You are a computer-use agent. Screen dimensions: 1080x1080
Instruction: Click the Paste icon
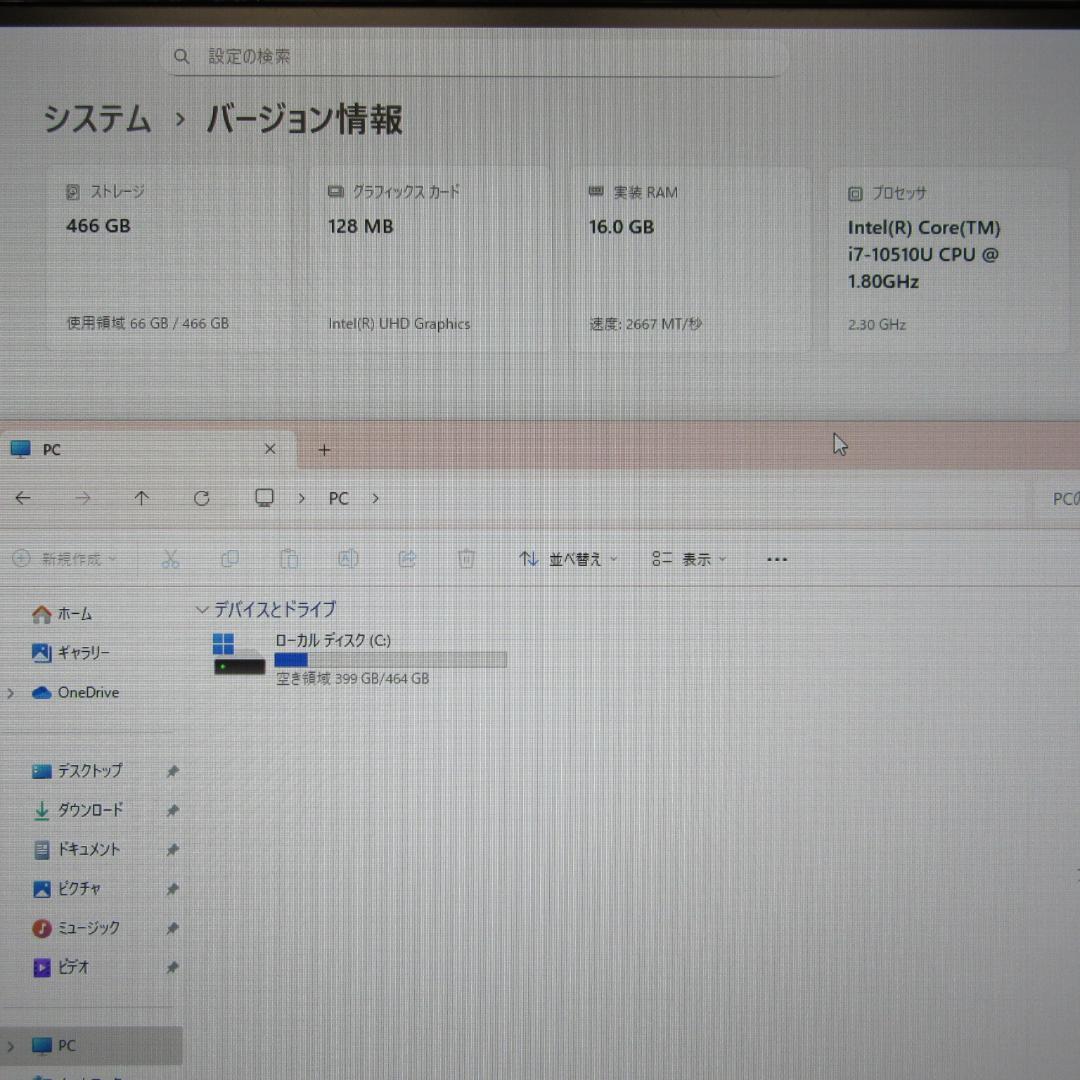tap(289, 559)
